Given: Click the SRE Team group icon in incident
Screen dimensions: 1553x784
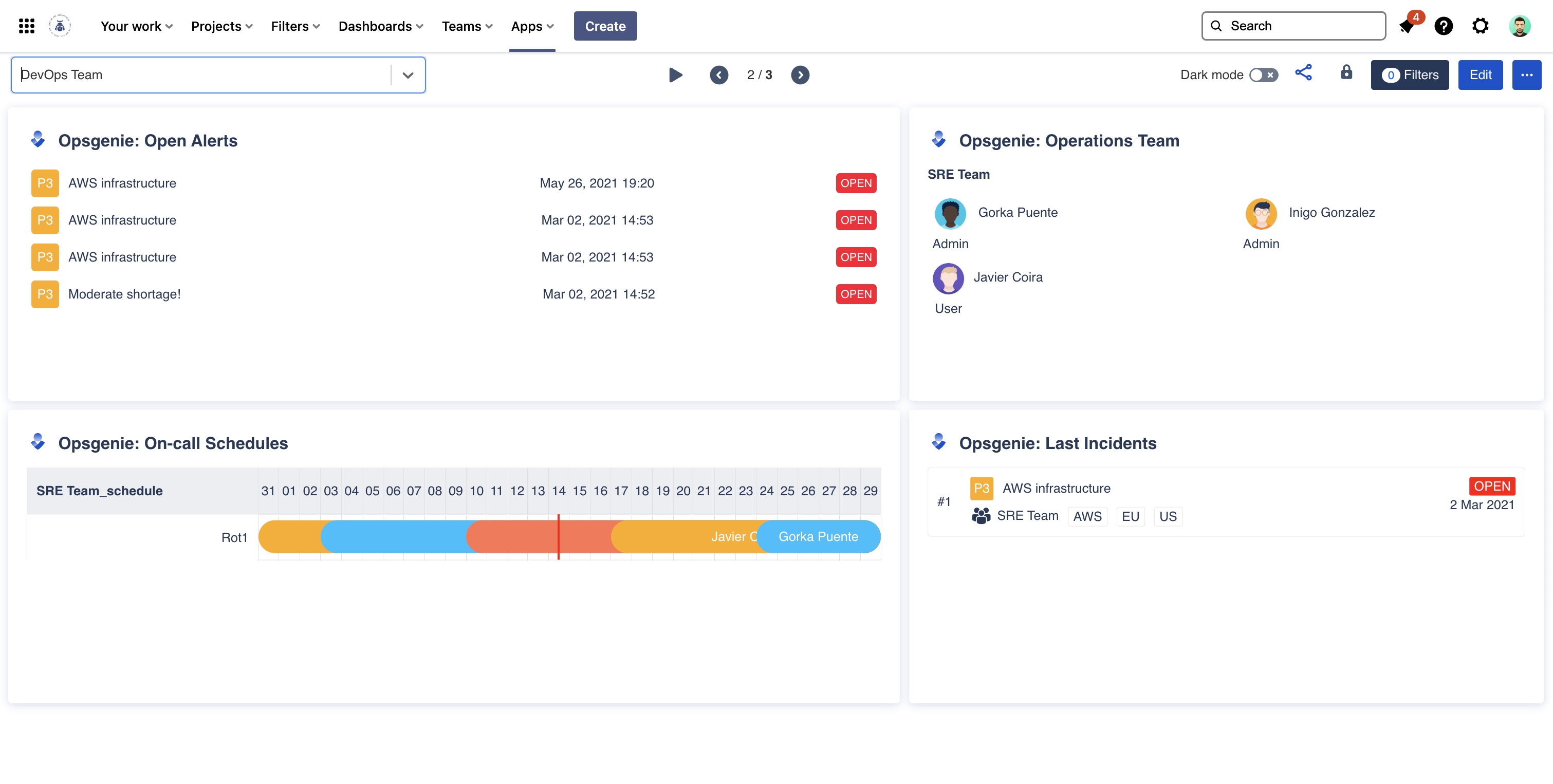Looking at the screenshot, I should click(x=981, y=516).
